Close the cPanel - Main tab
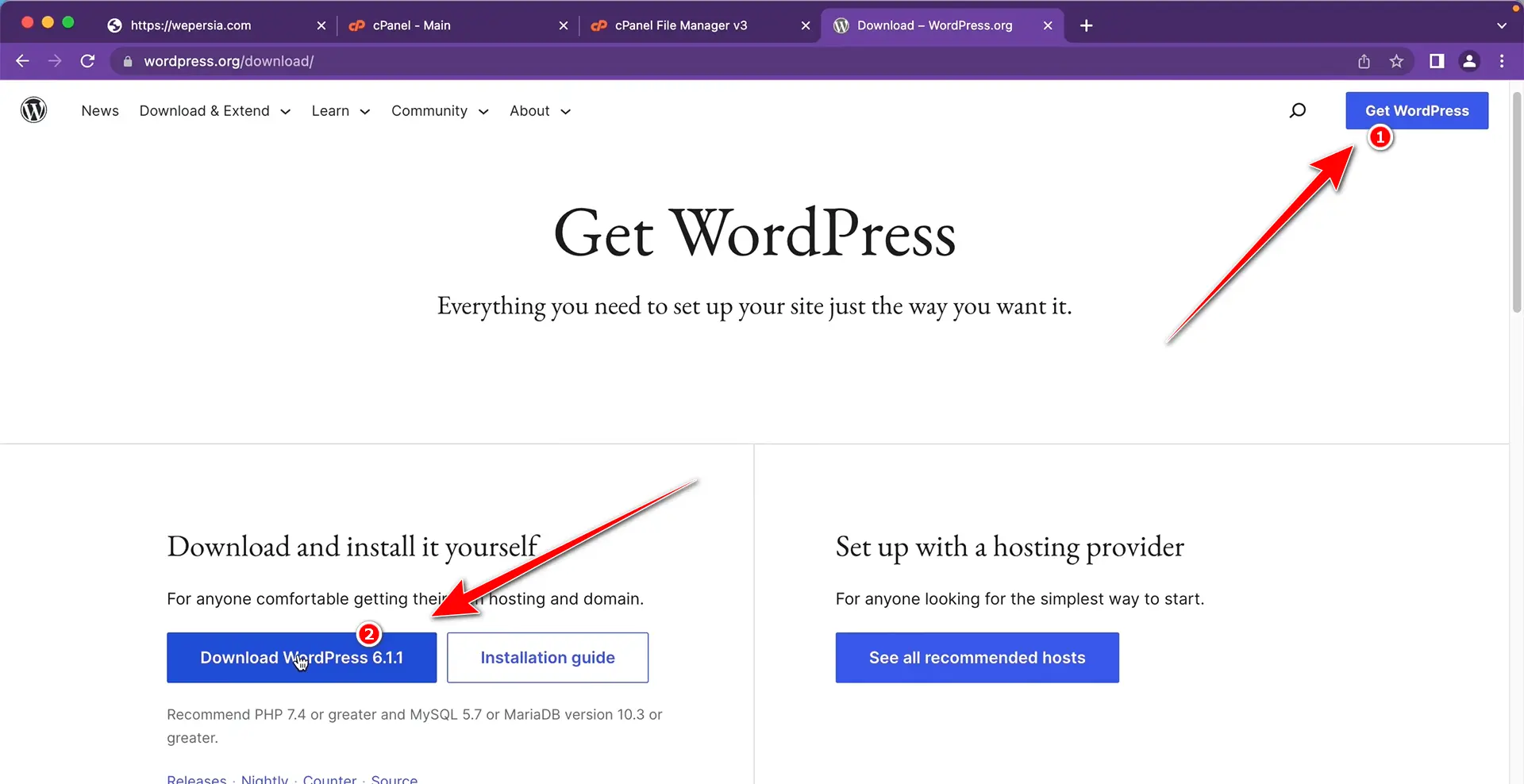 click(564, 25)
